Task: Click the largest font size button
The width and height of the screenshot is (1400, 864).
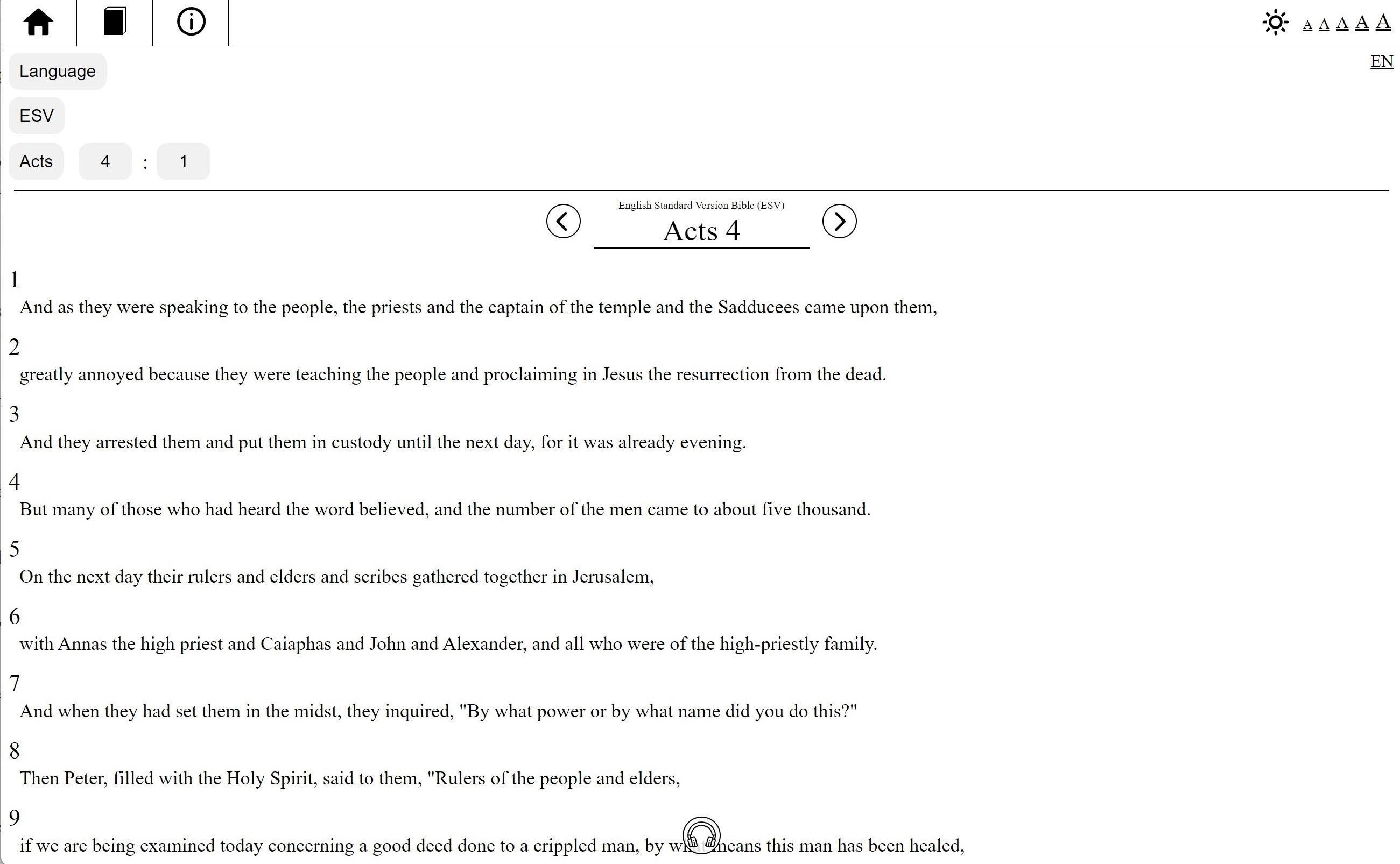Action: coord(1385,22)
